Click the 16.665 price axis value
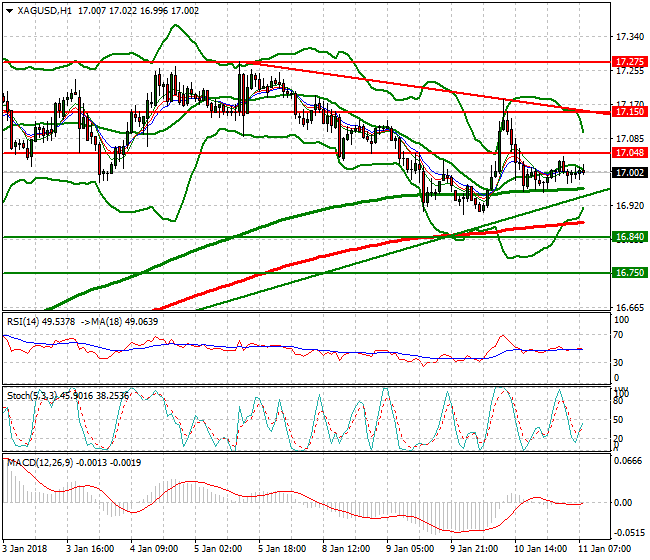Screen dimensions: 650x560 [630, 308]
